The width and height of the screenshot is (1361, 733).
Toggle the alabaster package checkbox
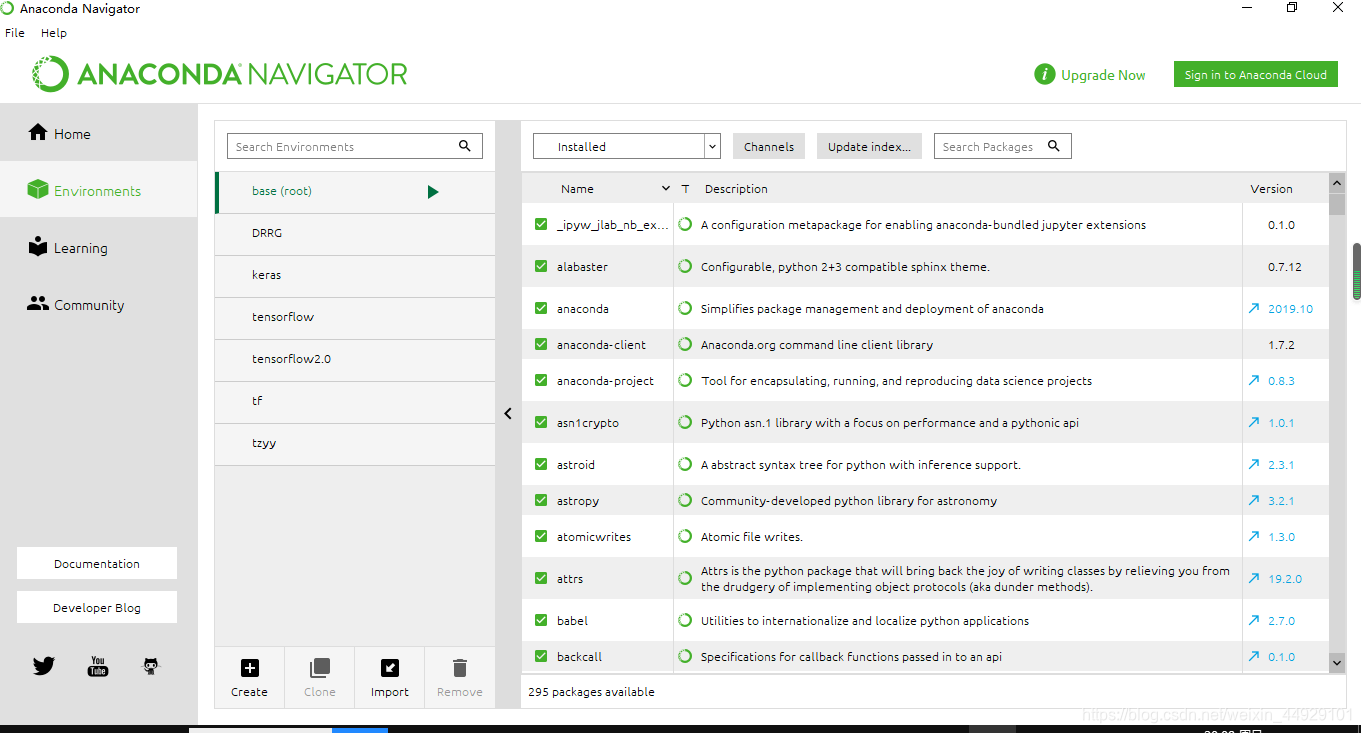point(541,267)
